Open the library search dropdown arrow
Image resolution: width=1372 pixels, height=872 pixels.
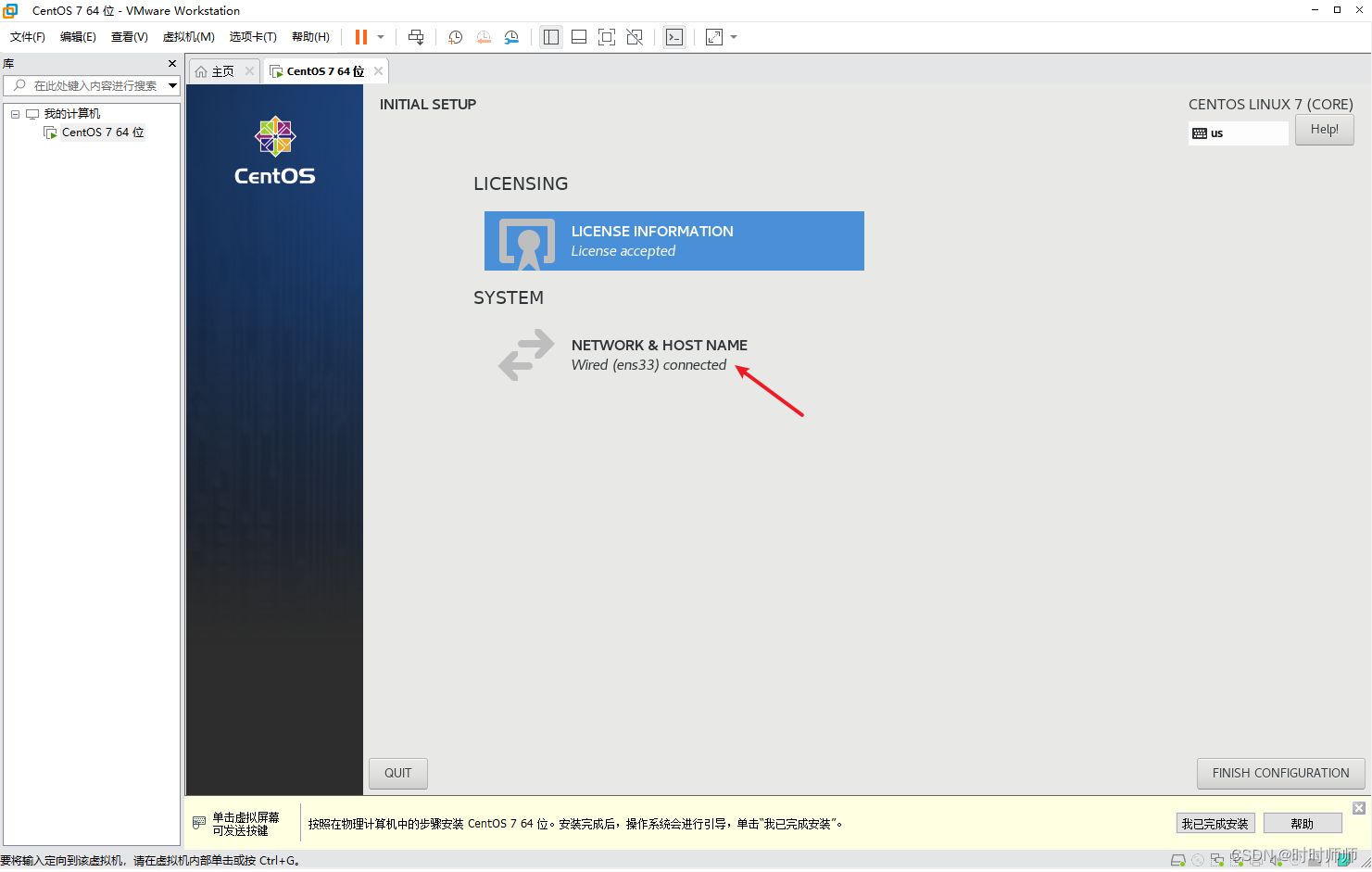[172, 85]
